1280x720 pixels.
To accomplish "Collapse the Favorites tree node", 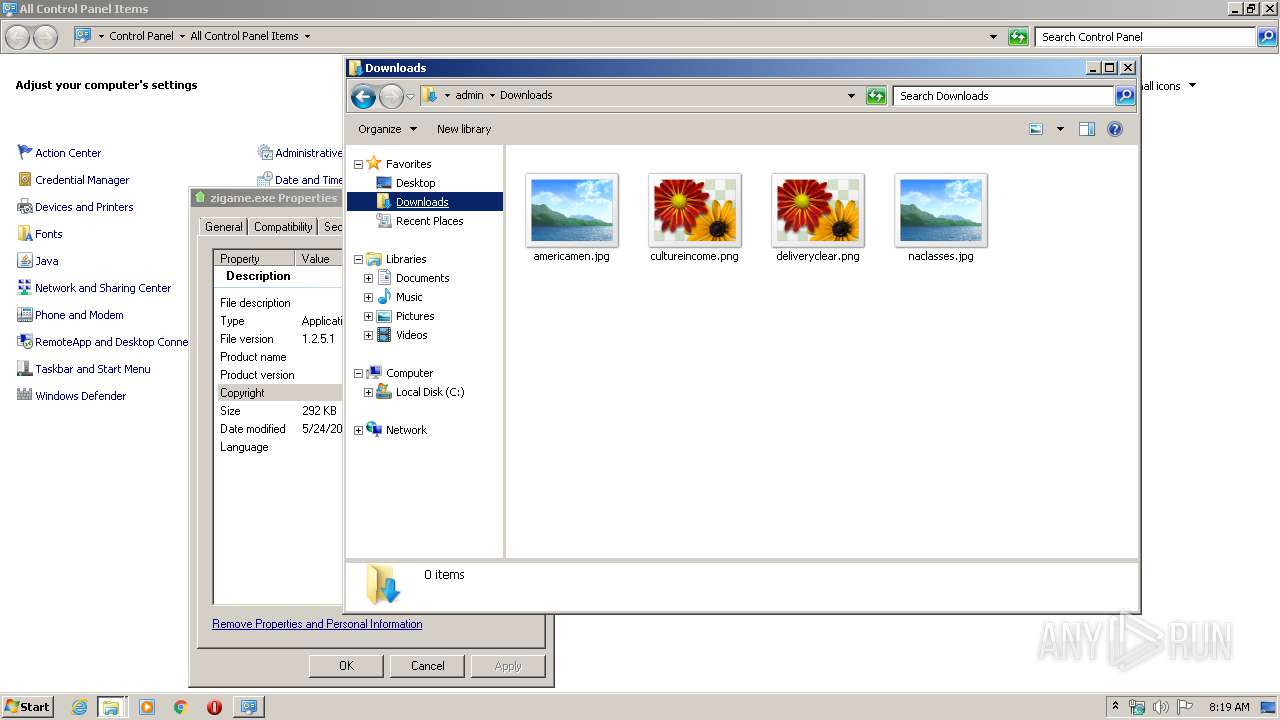I will pos(358,164).
